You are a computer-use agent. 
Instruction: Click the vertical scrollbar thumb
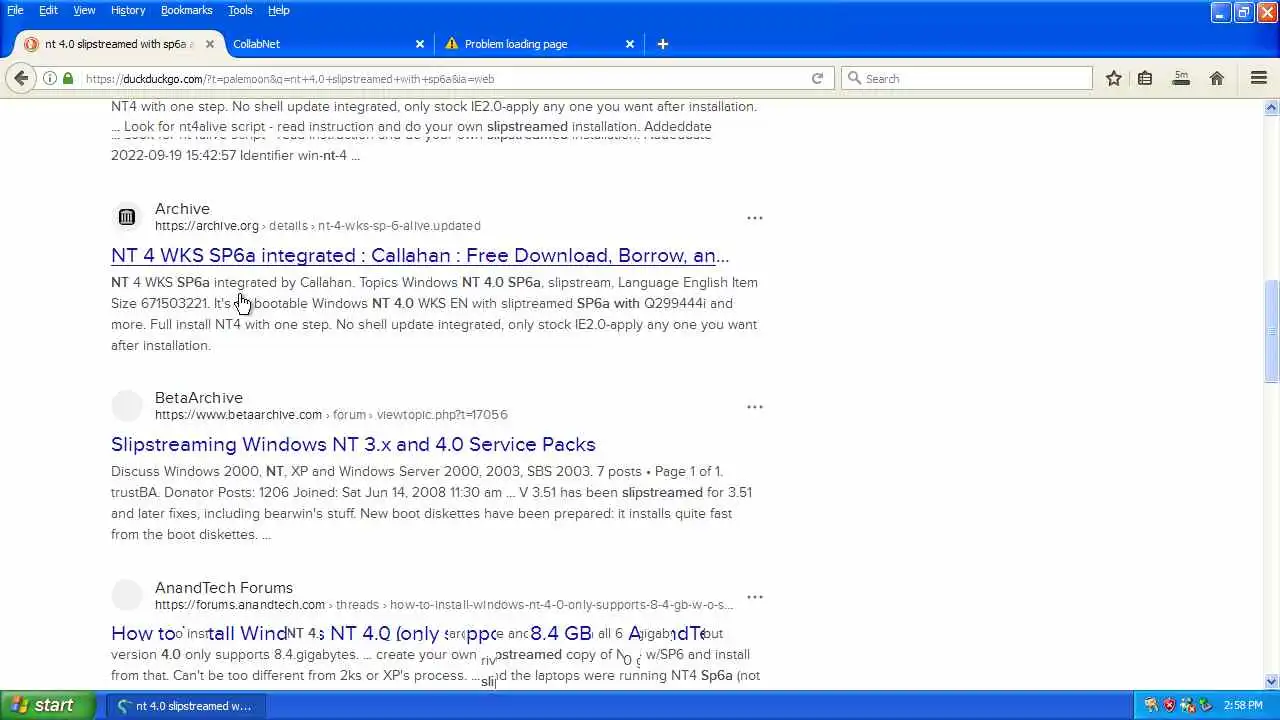click(x=1272, y=331)
